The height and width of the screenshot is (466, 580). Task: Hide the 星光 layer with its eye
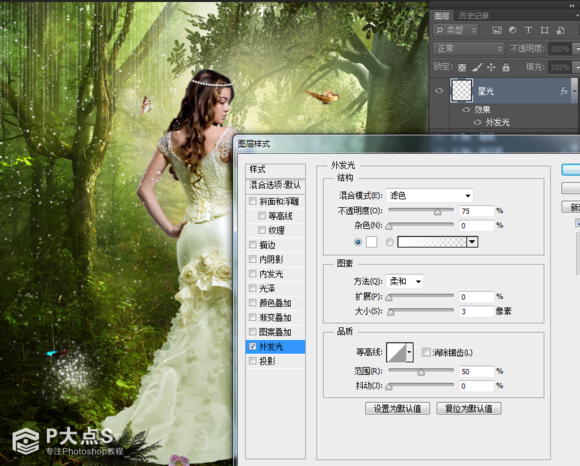pyautogui.click(x=439, y=91)
